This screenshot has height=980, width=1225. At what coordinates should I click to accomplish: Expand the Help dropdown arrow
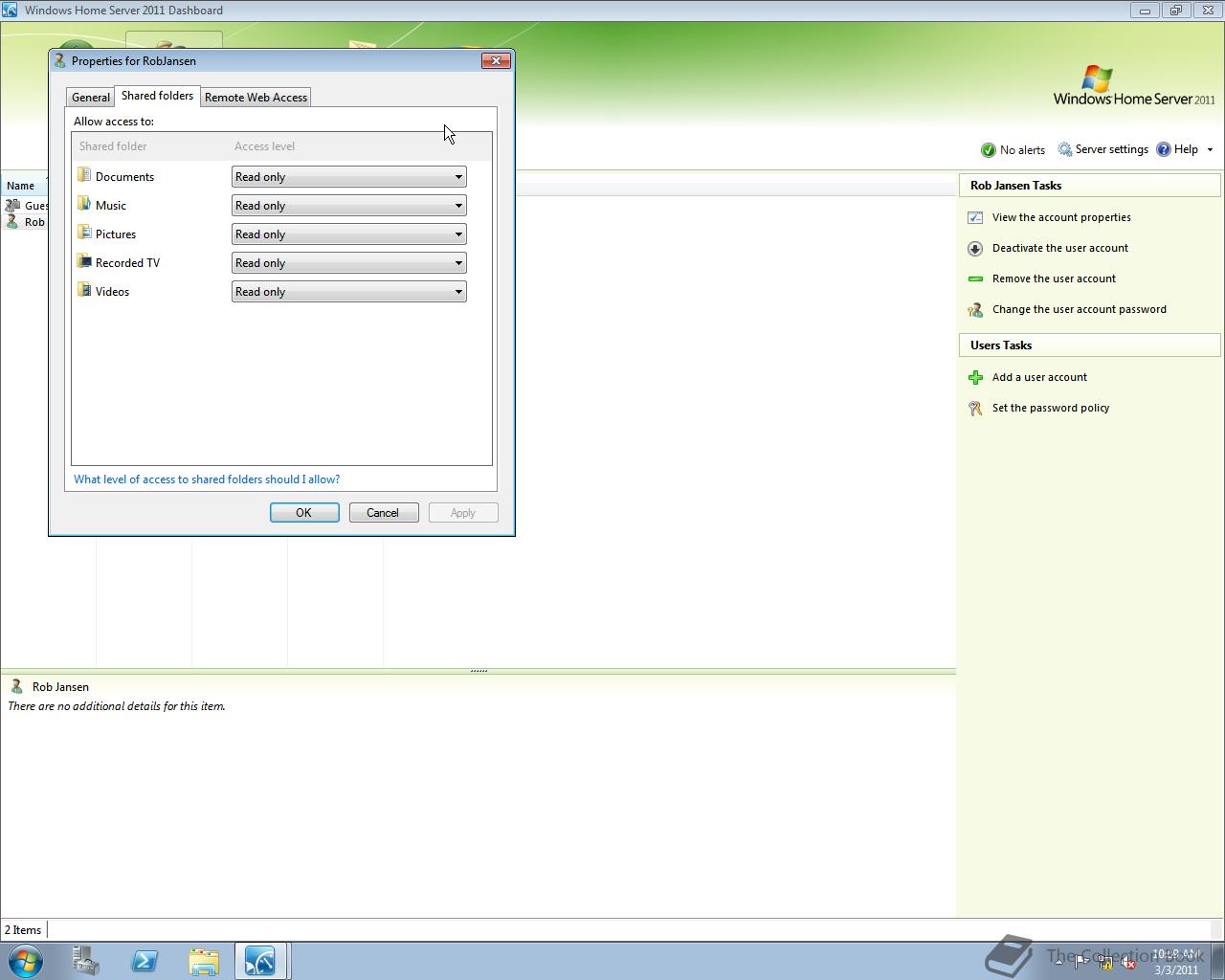[x=1210, y=150]
